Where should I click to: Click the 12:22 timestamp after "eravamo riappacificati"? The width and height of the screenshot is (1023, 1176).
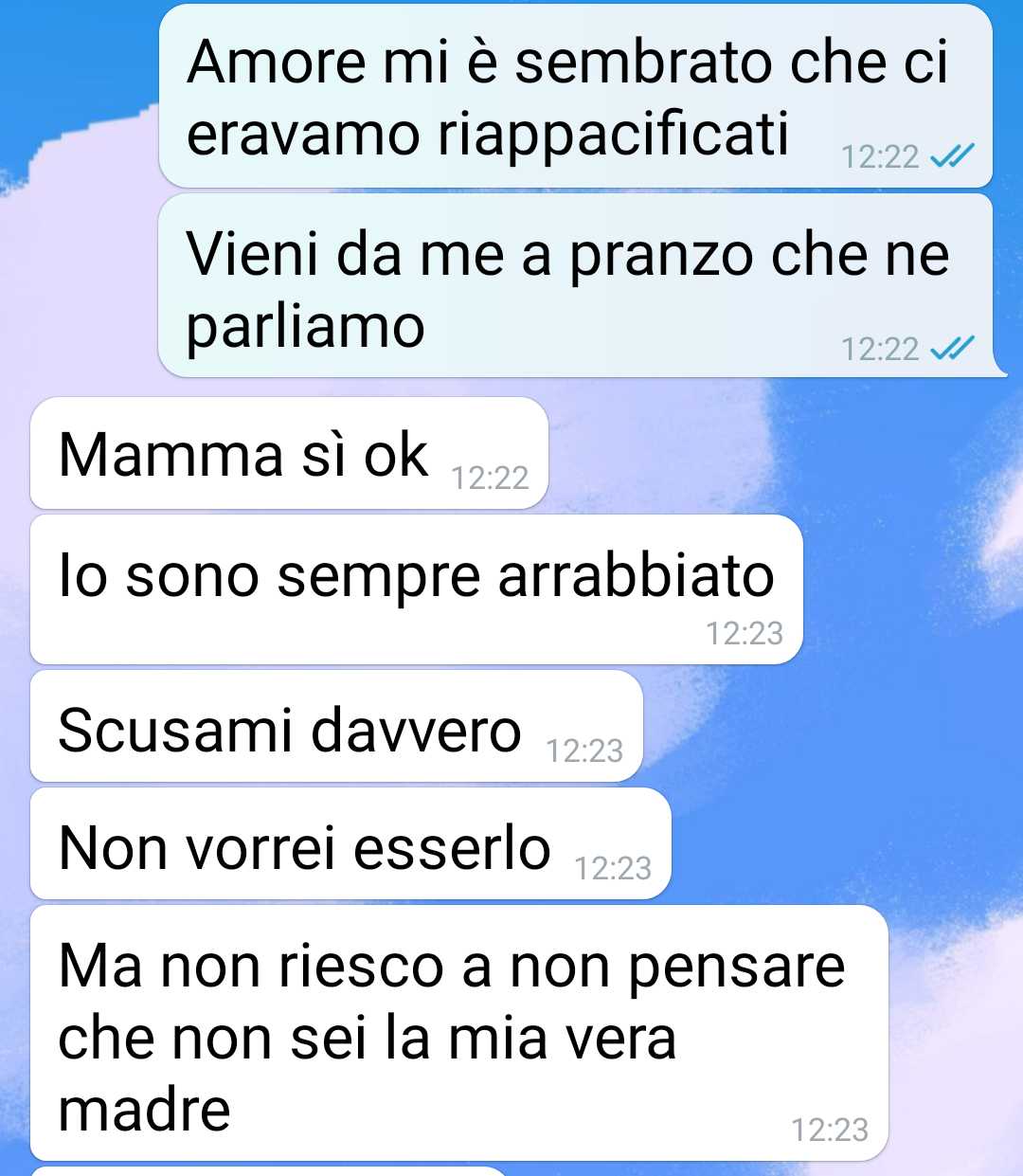[x=880, y=156]
